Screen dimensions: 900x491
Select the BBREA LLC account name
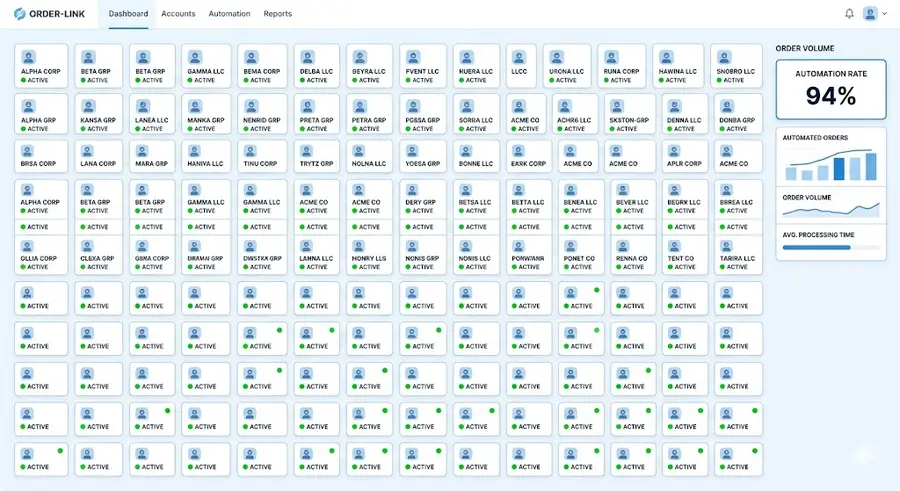tap(736, 202)
